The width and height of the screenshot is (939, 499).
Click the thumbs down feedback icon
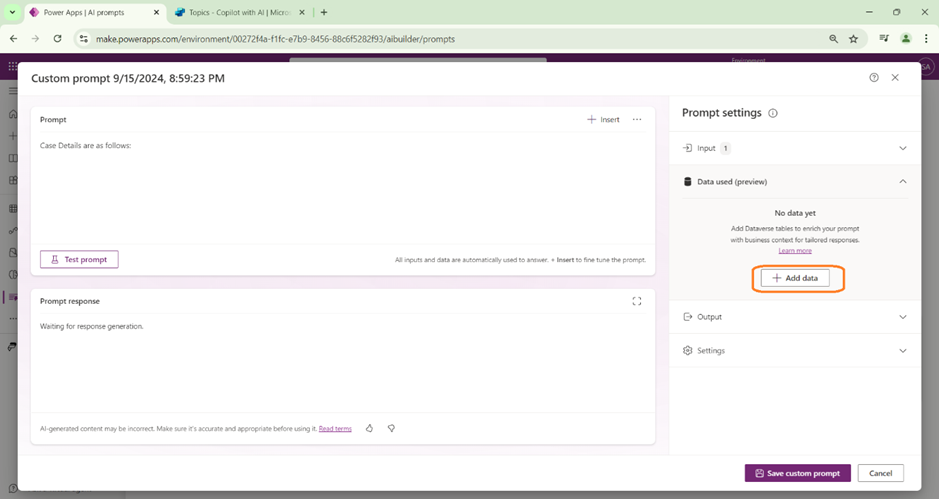pos(391,428)
